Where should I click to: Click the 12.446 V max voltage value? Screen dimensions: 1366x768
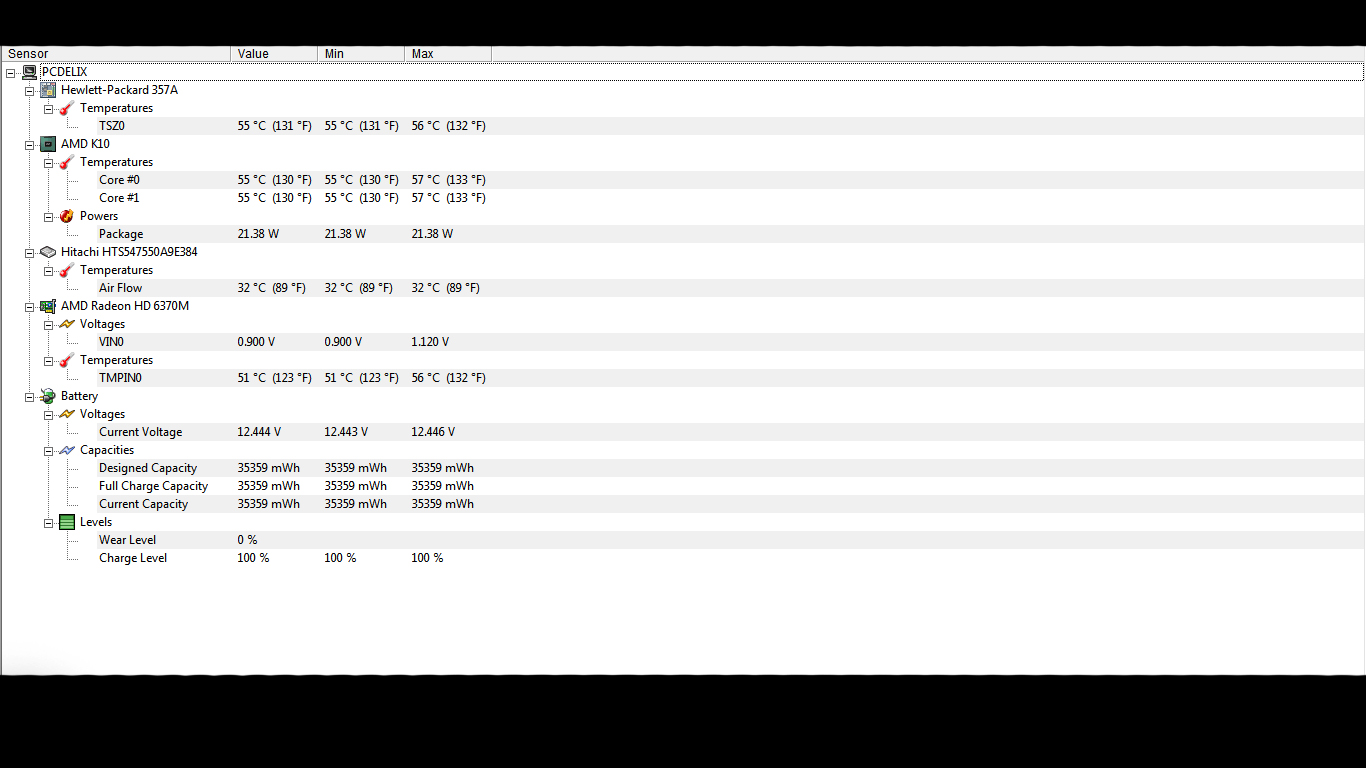pos(433,432)
